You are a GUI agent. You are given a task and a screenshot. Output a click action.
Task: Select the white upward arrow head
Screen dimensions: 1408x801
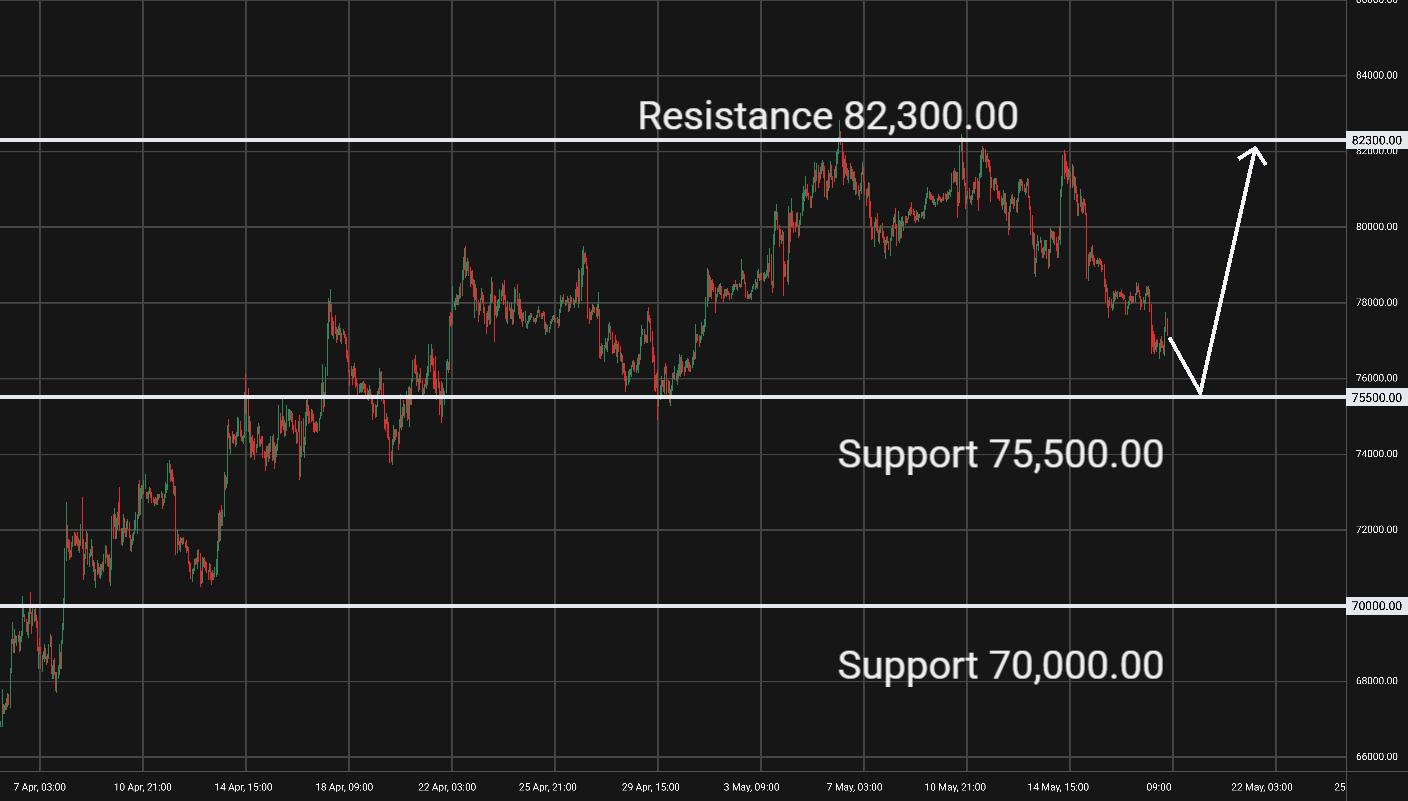tap(1254, 153)
